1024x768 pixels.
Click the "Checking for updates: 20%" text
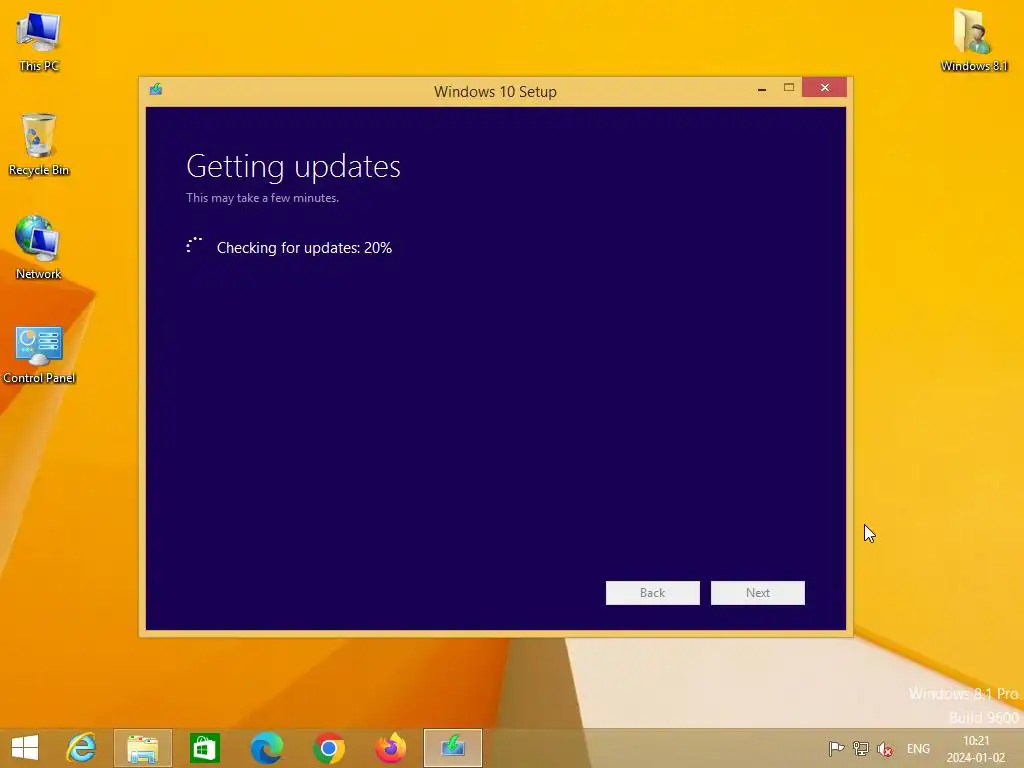tap(304, 248)
